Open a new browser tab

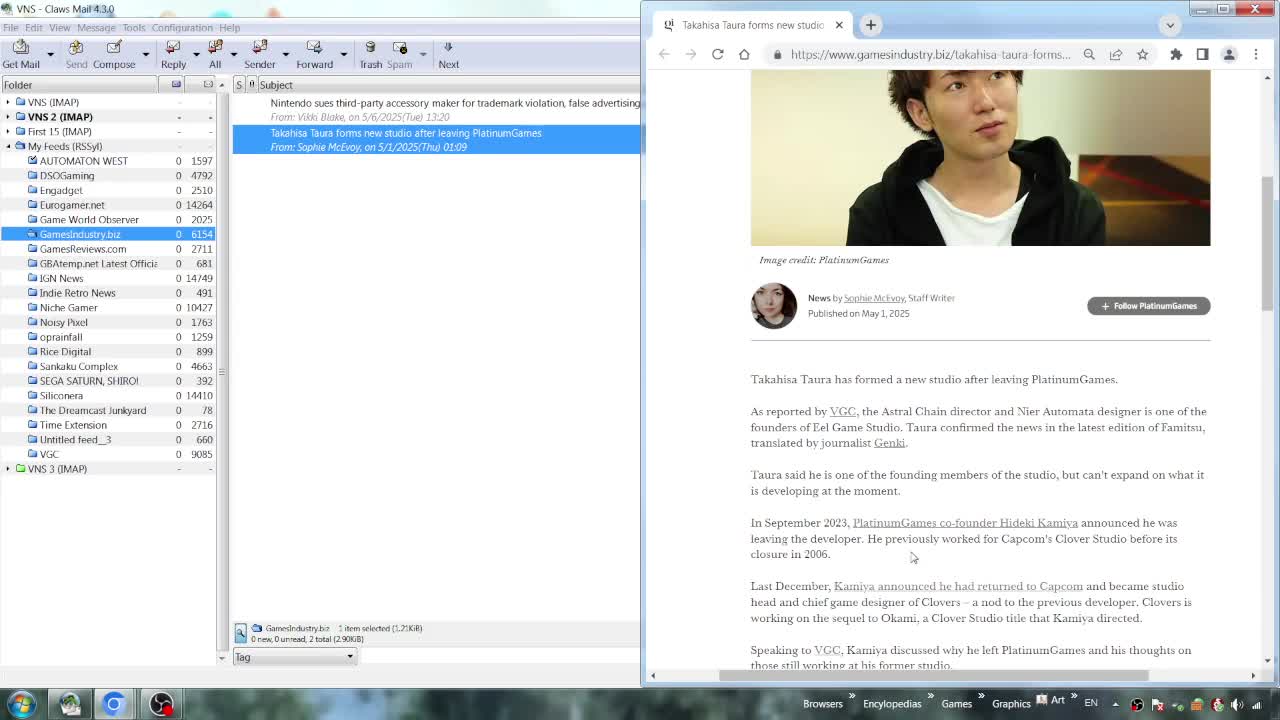pyautogui.click(x=871, y=25)
